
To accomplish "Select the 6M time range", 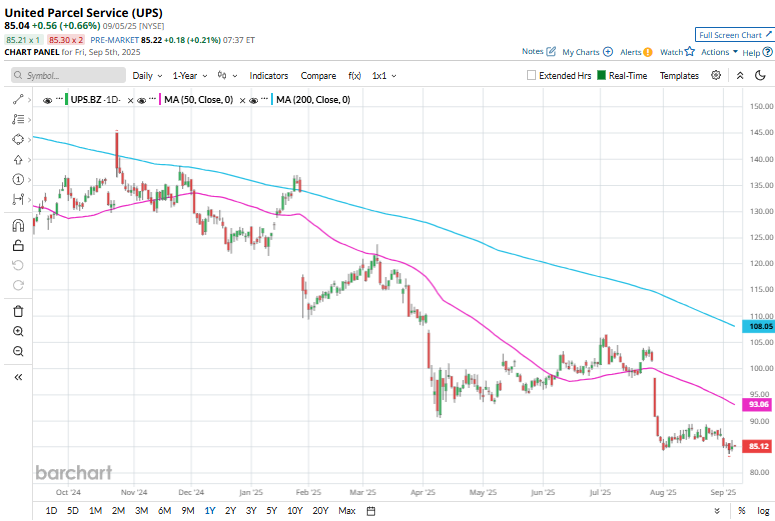I will [x=165, y=511].
